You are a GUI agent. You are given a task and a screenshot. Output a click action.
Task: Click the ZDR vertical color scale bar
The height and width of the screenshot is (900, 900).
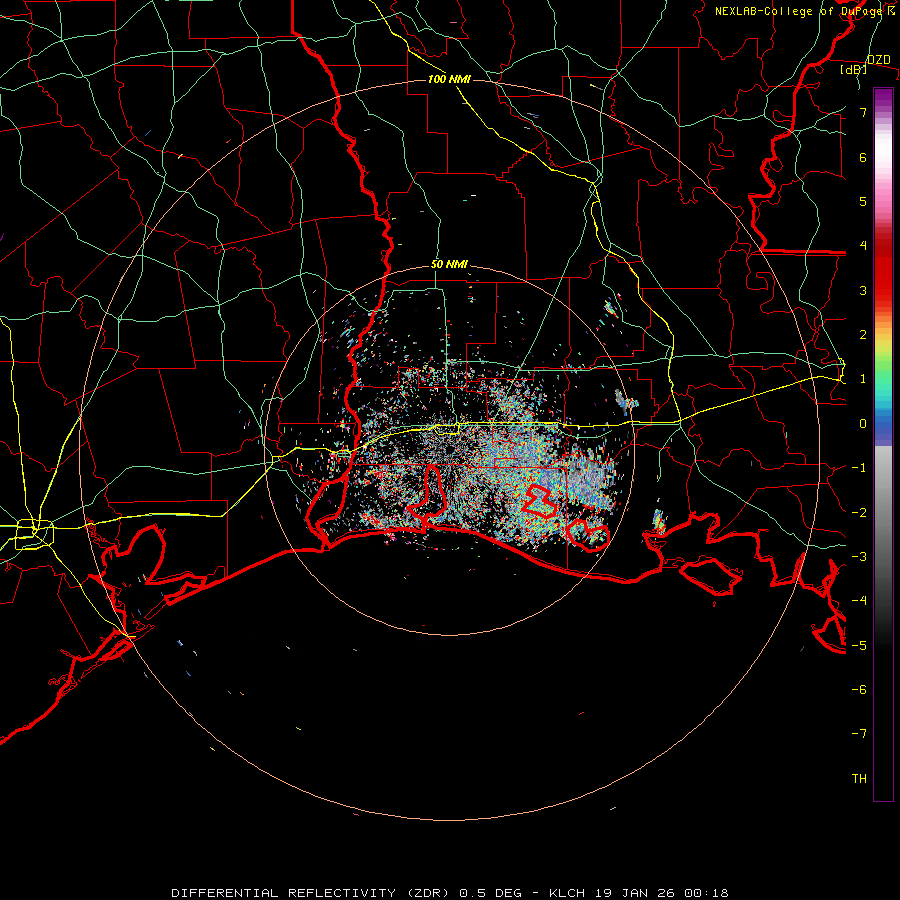(x=883, y=445)
